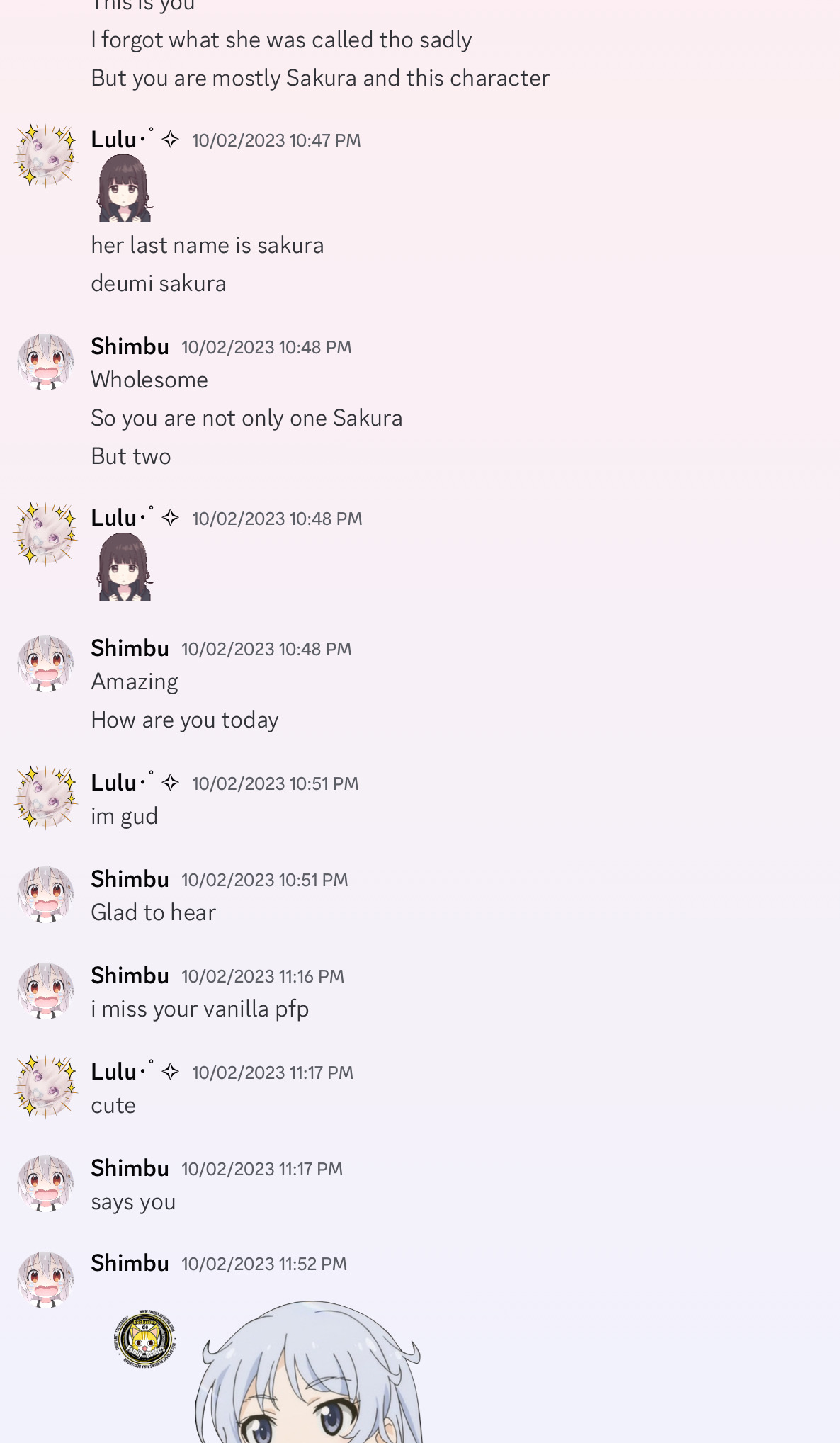Screen dimensions: 840x1443
Task: Click the 10/02/2023 10:47 PM timestamp
Action: [x=276, y=140]
